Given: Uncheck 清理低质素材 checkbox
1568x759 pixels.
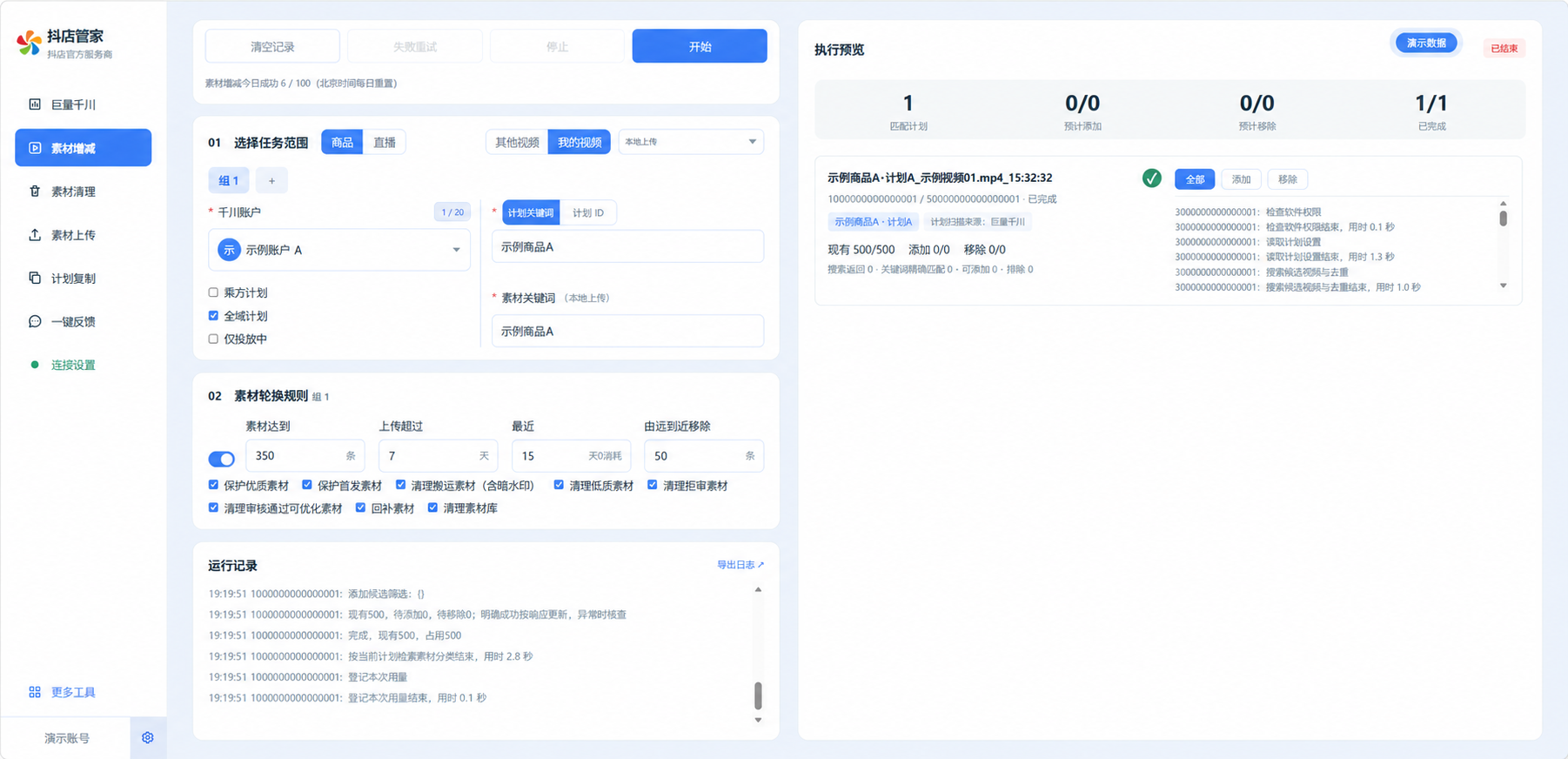Looking at the screenshot, I should (559, 485).
